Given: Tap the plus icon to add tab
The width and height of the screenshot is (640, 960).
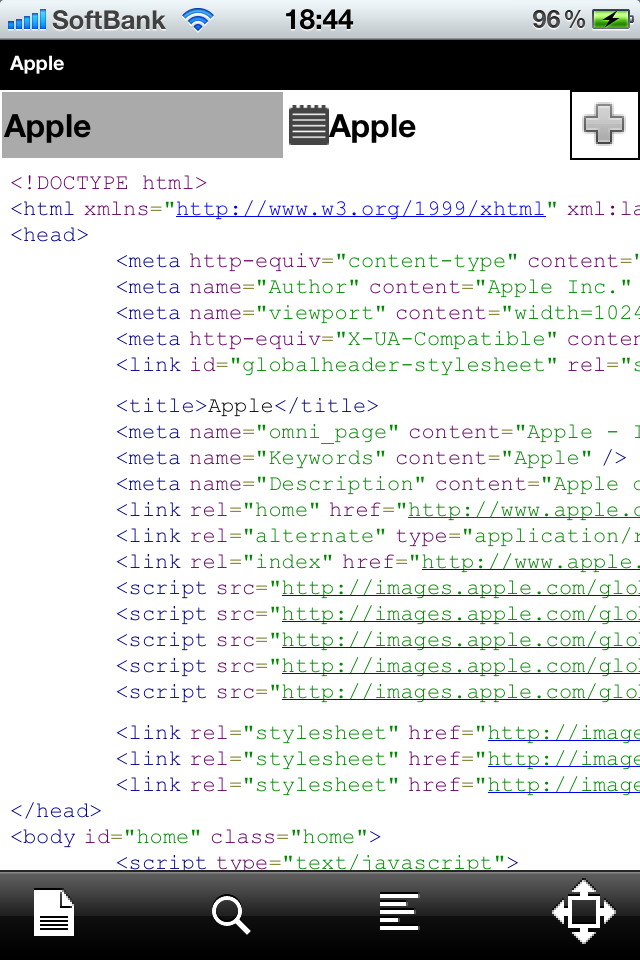Looking at the screenshot, I should (x=604, y=125).
